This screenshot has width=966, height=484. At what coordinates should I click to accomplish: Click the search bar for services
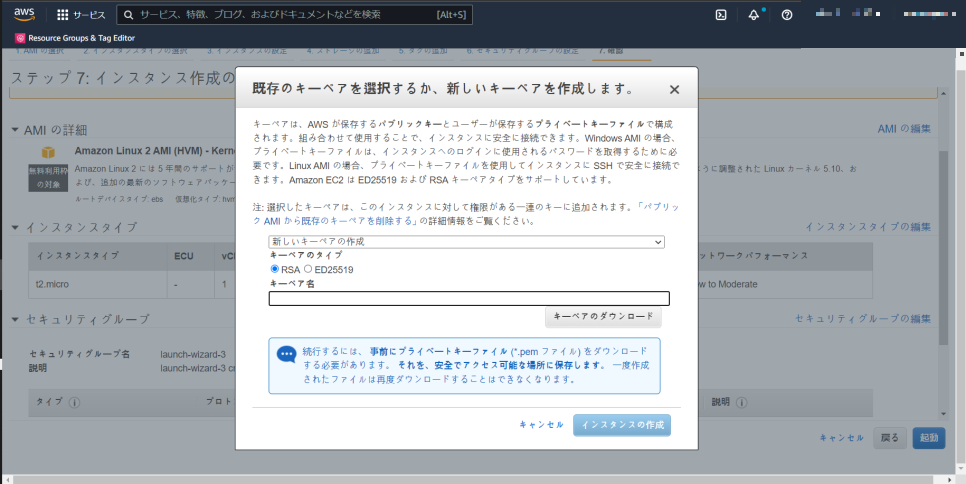pyautogui.click(x=294, y=15)
